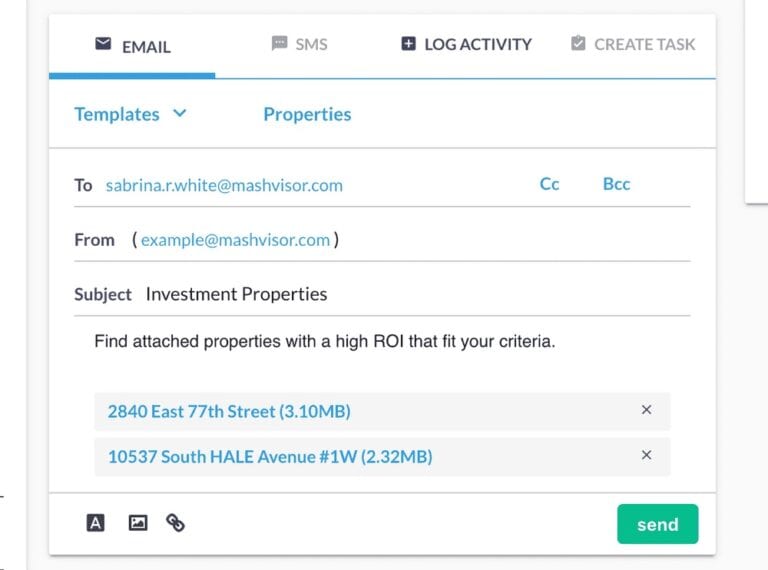Expand the Templates dropdown

pos(130,114)
